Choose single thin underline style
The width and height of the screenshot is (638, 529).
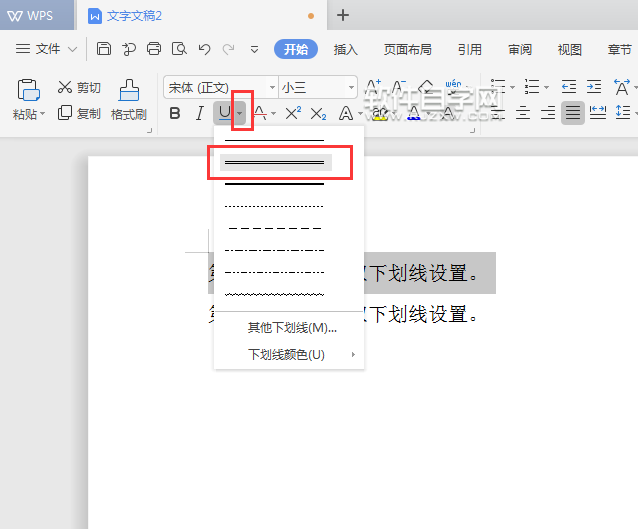coord(275,140)
